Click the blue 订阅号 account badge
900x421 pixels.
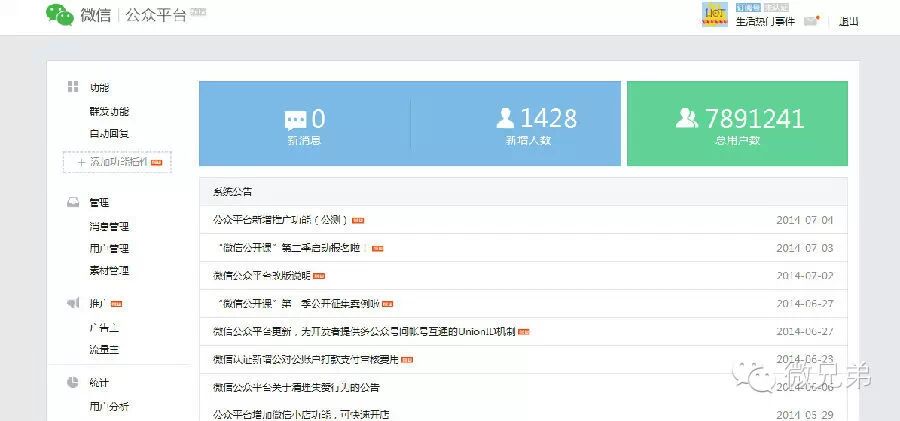tap(748, 7)
